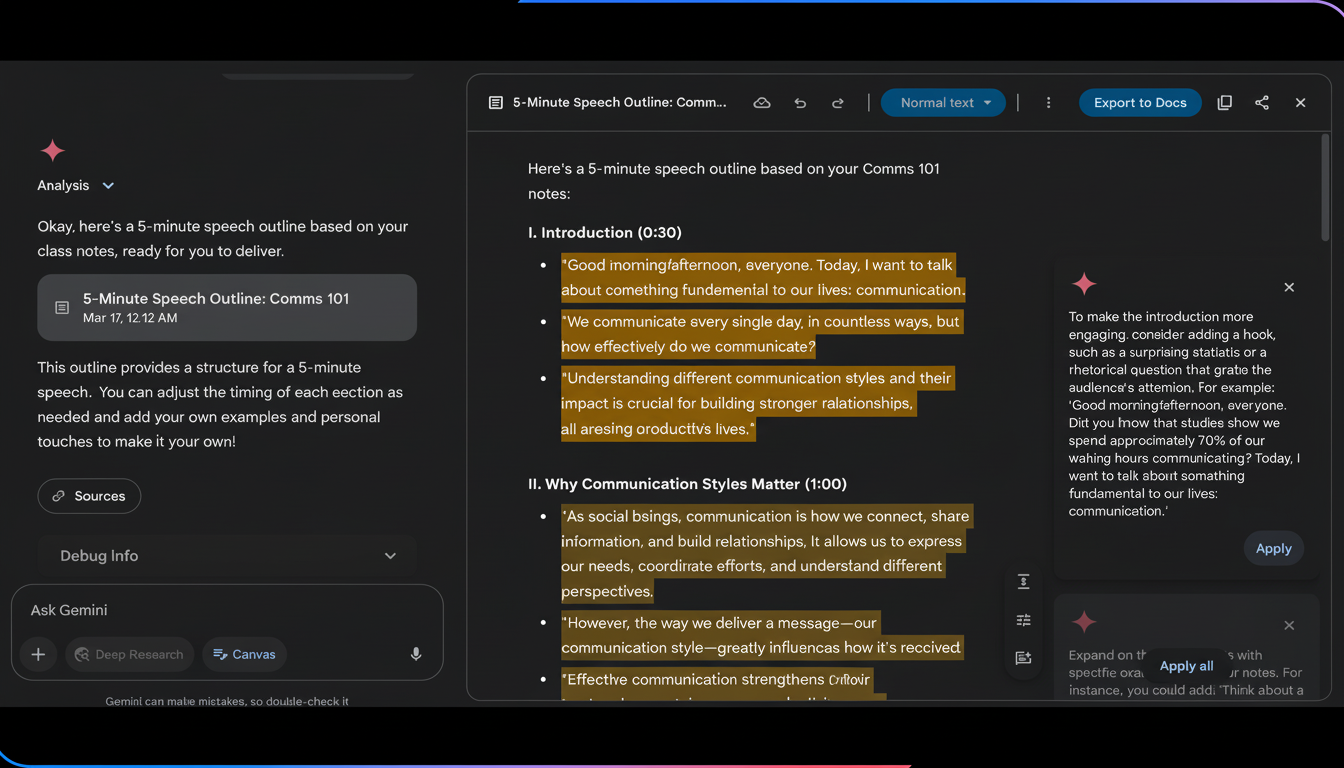Toggle Deep Research mode
This screenshot has width=1344, height=768.
(x=129, y=654)
